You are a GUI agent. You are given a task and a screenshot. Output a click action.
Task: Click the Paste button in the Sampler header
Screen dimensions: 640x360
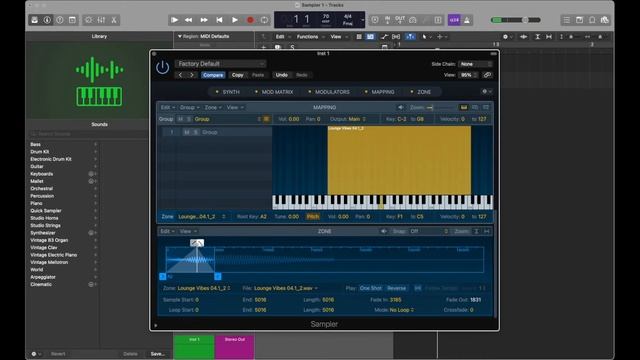point(258,75)
